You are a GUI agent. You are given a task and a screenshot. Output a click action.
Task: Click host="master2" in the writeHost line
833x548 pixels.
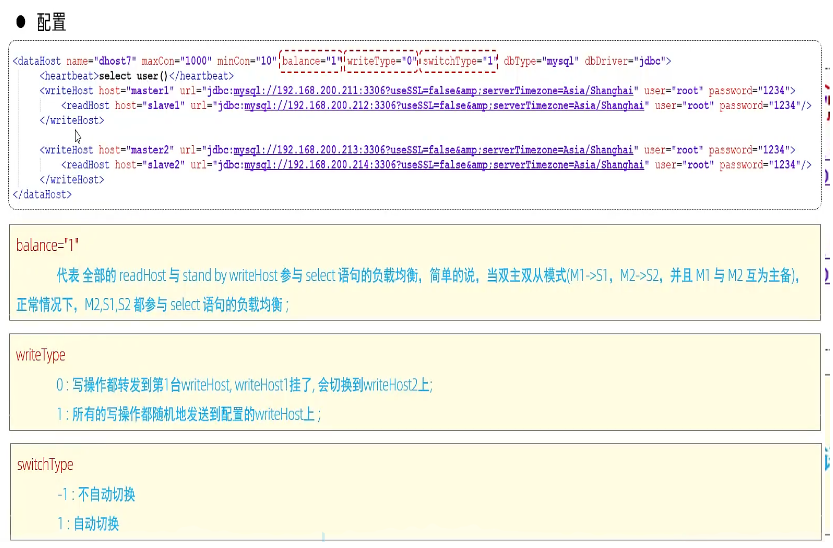(136, 150)
